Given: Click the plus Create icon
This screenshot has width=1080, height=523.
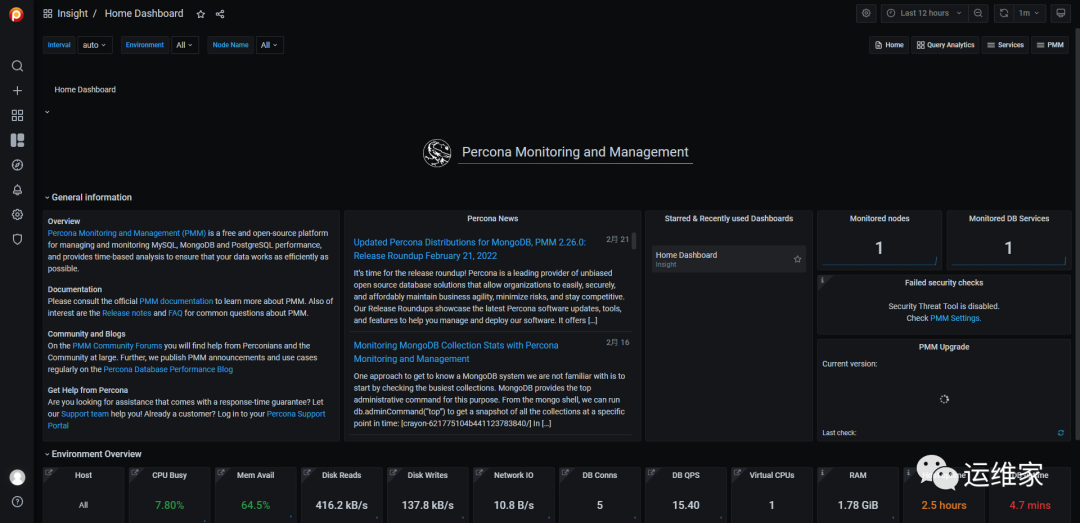Looking at the screenshot, I should (17, 90).
